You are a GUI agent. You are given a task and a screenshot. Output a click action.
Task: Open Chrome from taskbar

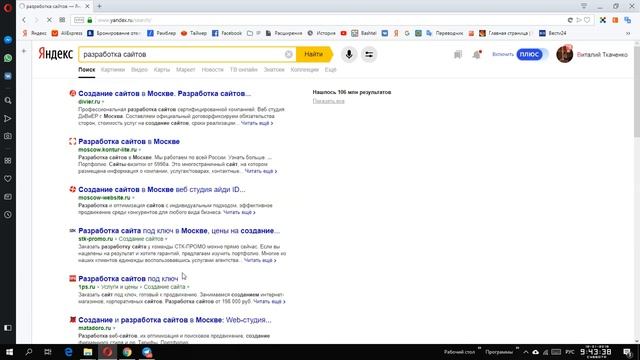[x=127, y=352]
